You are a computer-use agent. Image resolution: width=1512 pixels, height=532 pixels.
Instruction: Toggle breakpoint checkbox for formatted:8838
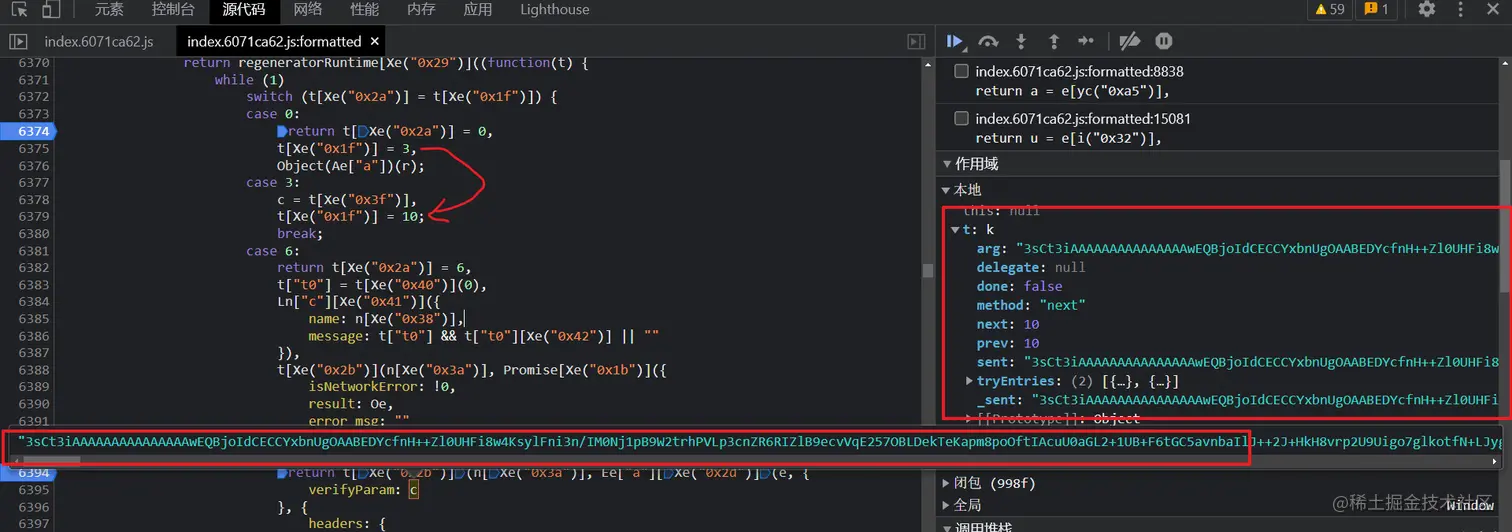961,72
